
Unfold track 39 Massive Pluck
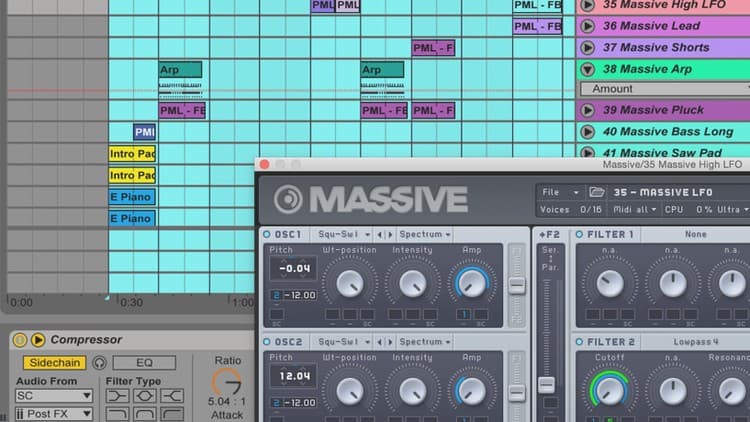point(587,110)
